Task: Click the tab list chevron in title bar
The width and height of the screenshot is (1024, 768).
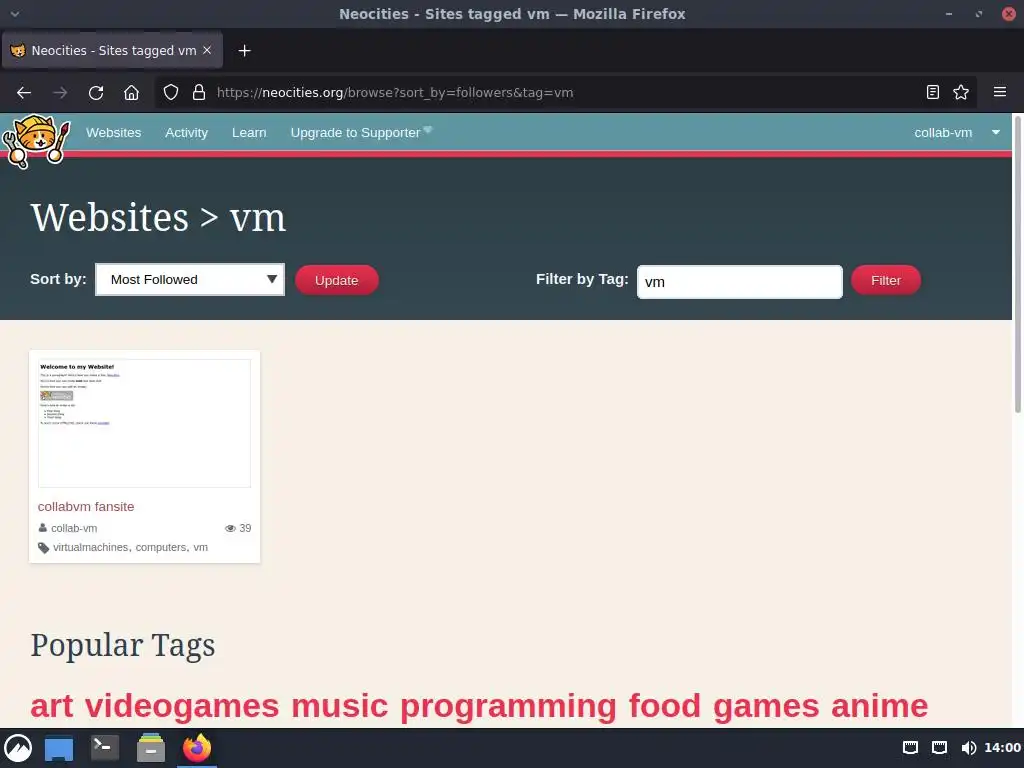Action: click(14, 14)
